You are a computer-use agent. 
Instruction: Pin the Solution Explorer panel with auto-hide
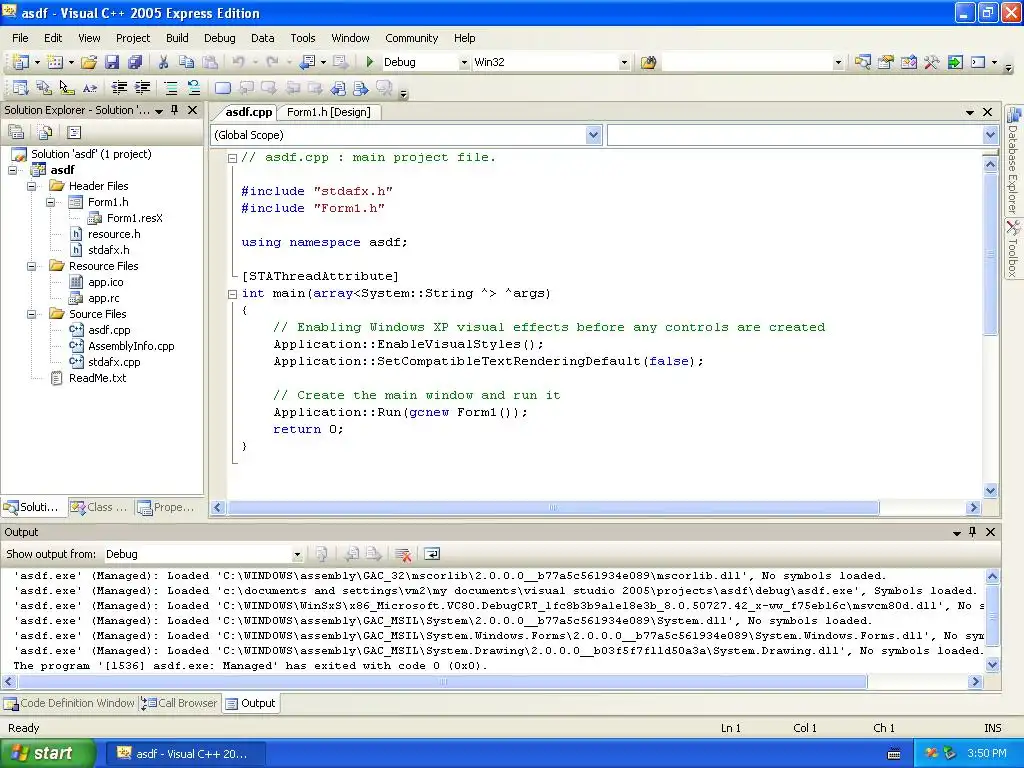(174, 110)
